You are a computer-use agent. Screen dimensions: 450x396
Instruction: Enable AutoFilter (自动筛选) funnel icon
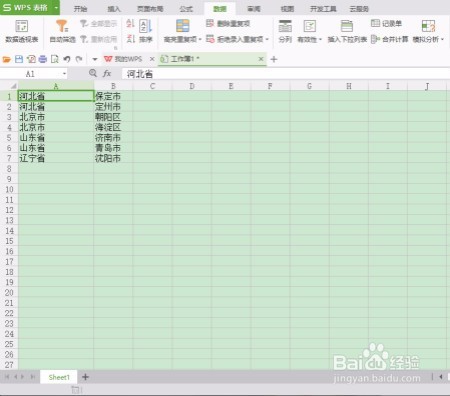tap(62, 31)
